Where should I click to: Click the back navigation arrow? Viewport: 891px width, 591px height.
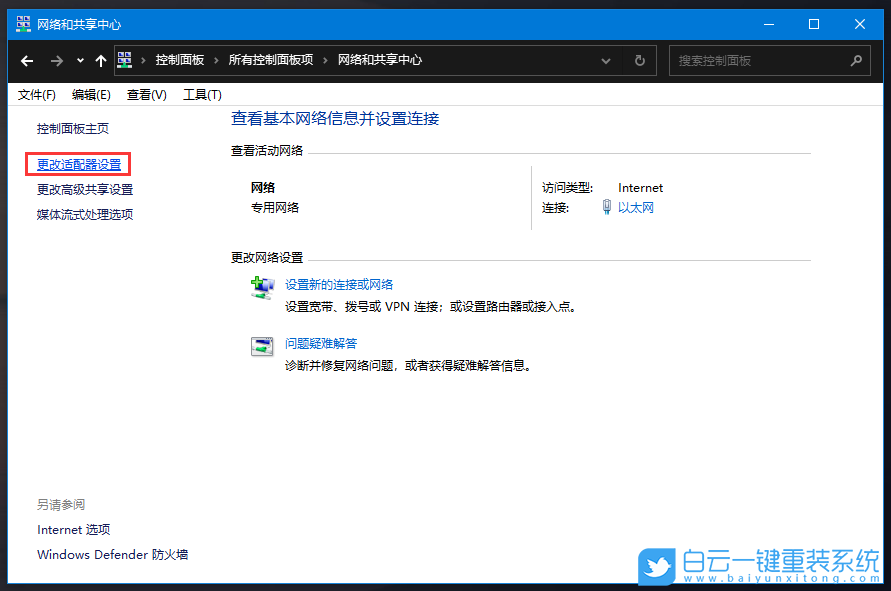click(x=27, y=61)
